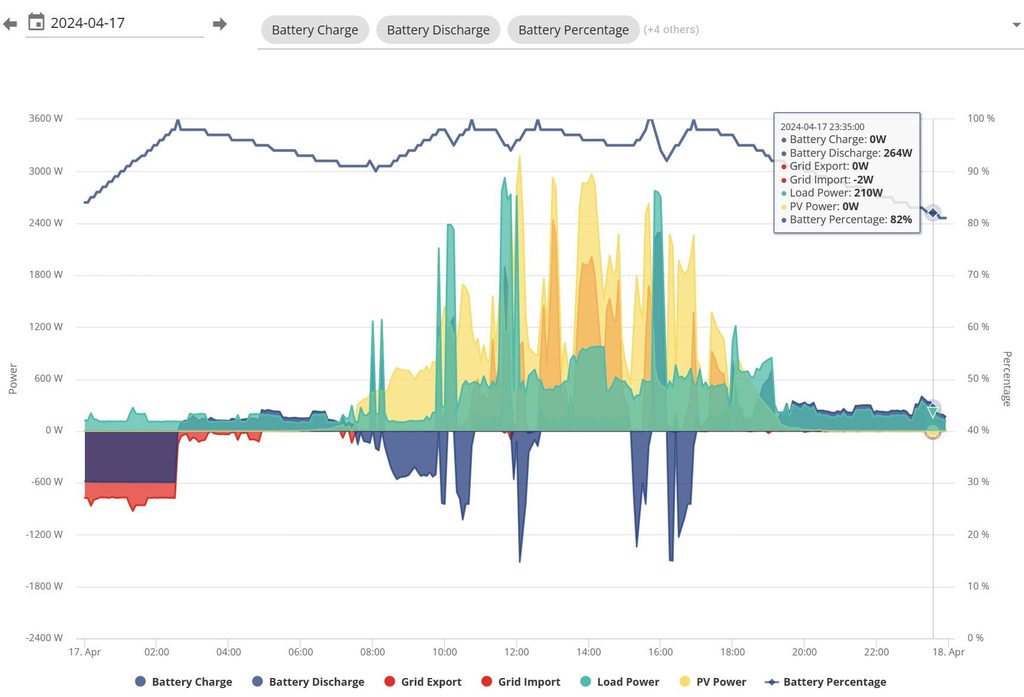Click the purple Battery Charge area before 02:00
Image resolution: width=1024 pixels, height=697 pixels.
click(x=130, y=456)
